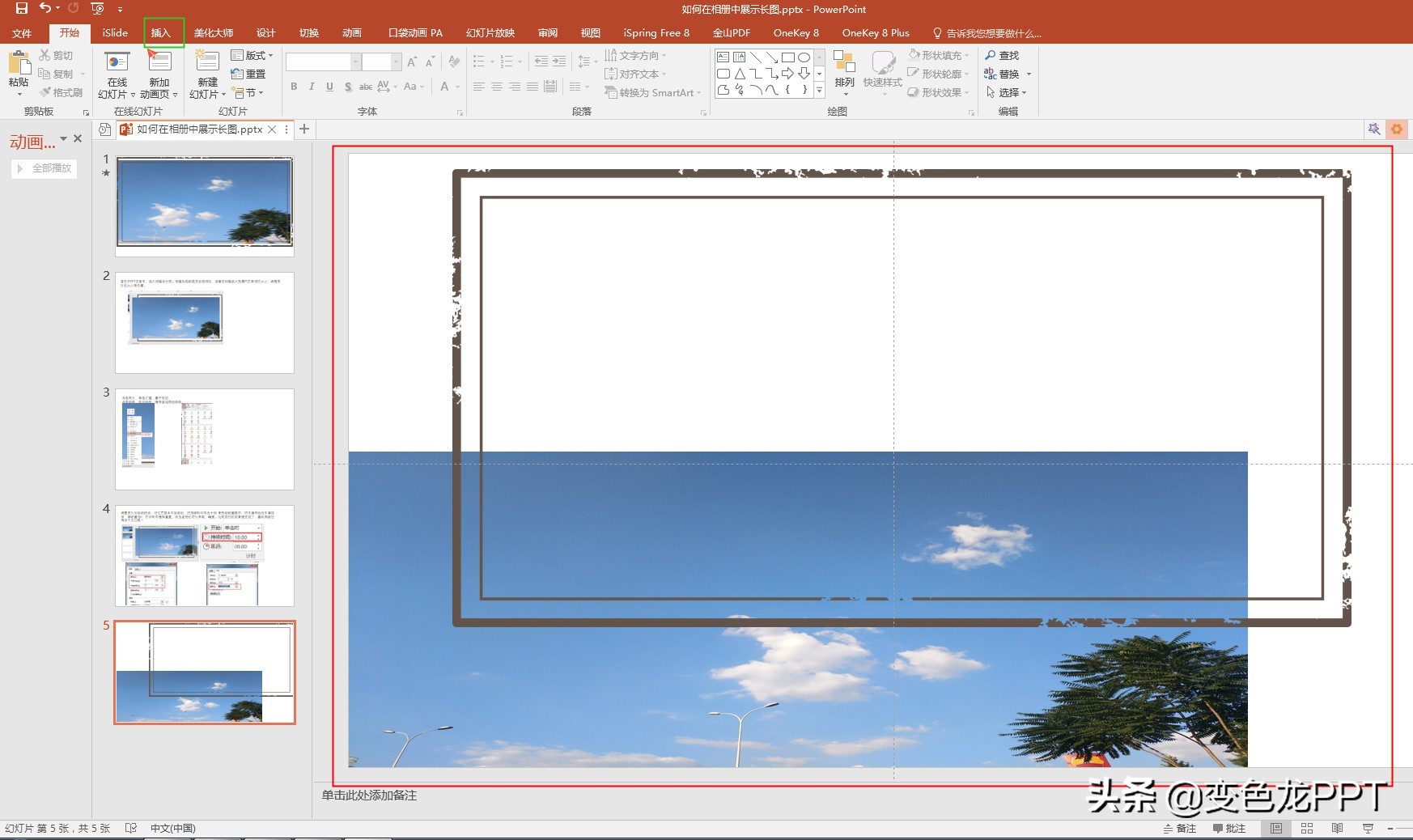The width and height of the screenshot is (1413, 840).
Task: Open the Select (选择) dropdown
Action: (x=1006, y=92)
